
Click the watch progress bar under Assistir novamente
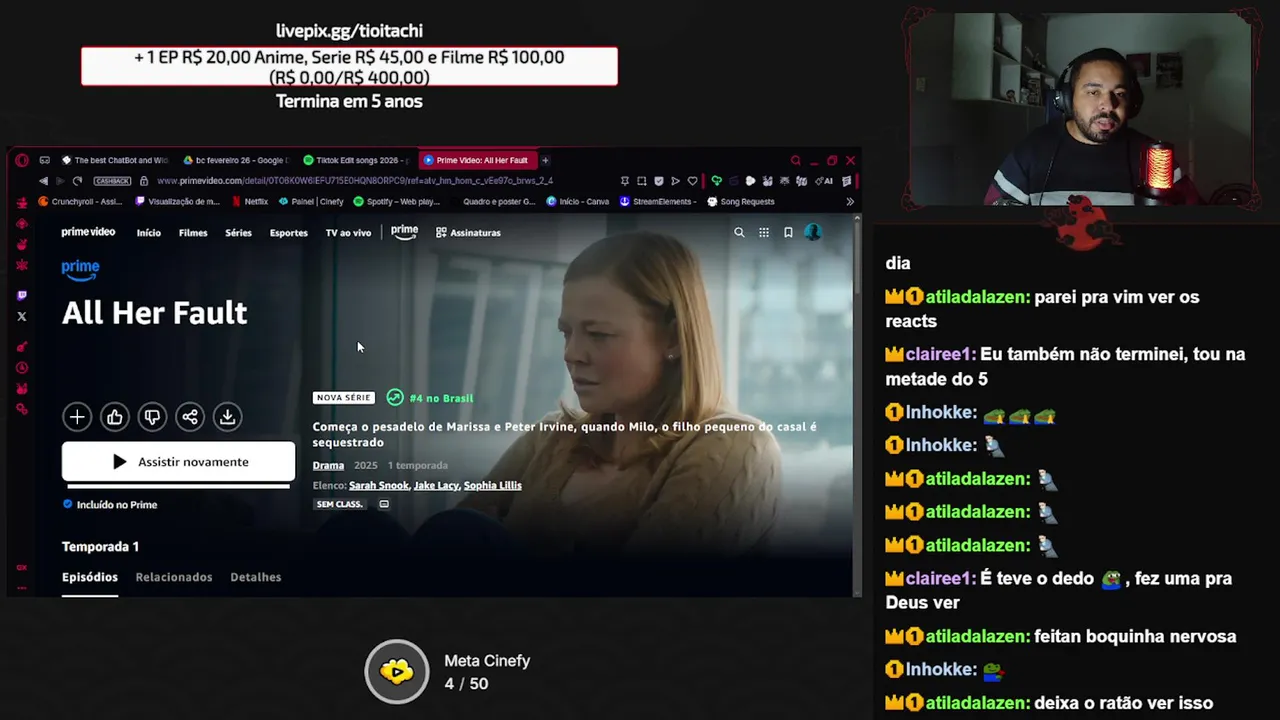tap(178, 486)
